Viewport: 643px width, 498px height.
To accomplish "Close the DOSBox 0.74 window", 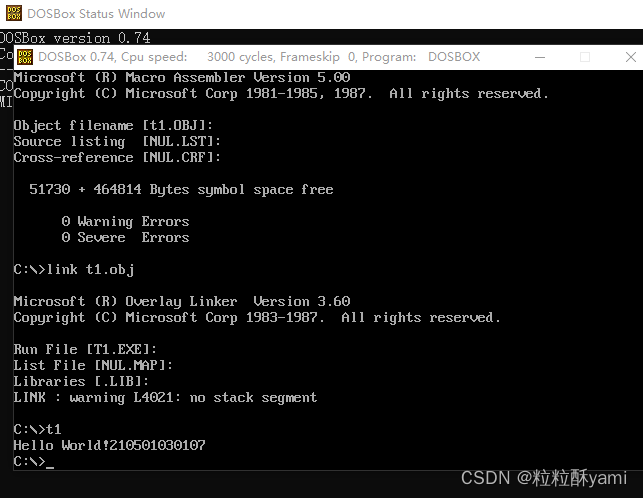I will [x=631, y=57].
